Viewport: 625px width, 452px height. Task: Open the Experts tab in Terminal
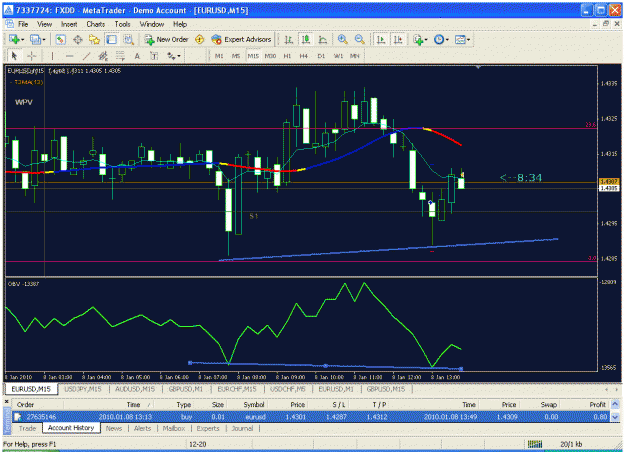pos(208,428)
